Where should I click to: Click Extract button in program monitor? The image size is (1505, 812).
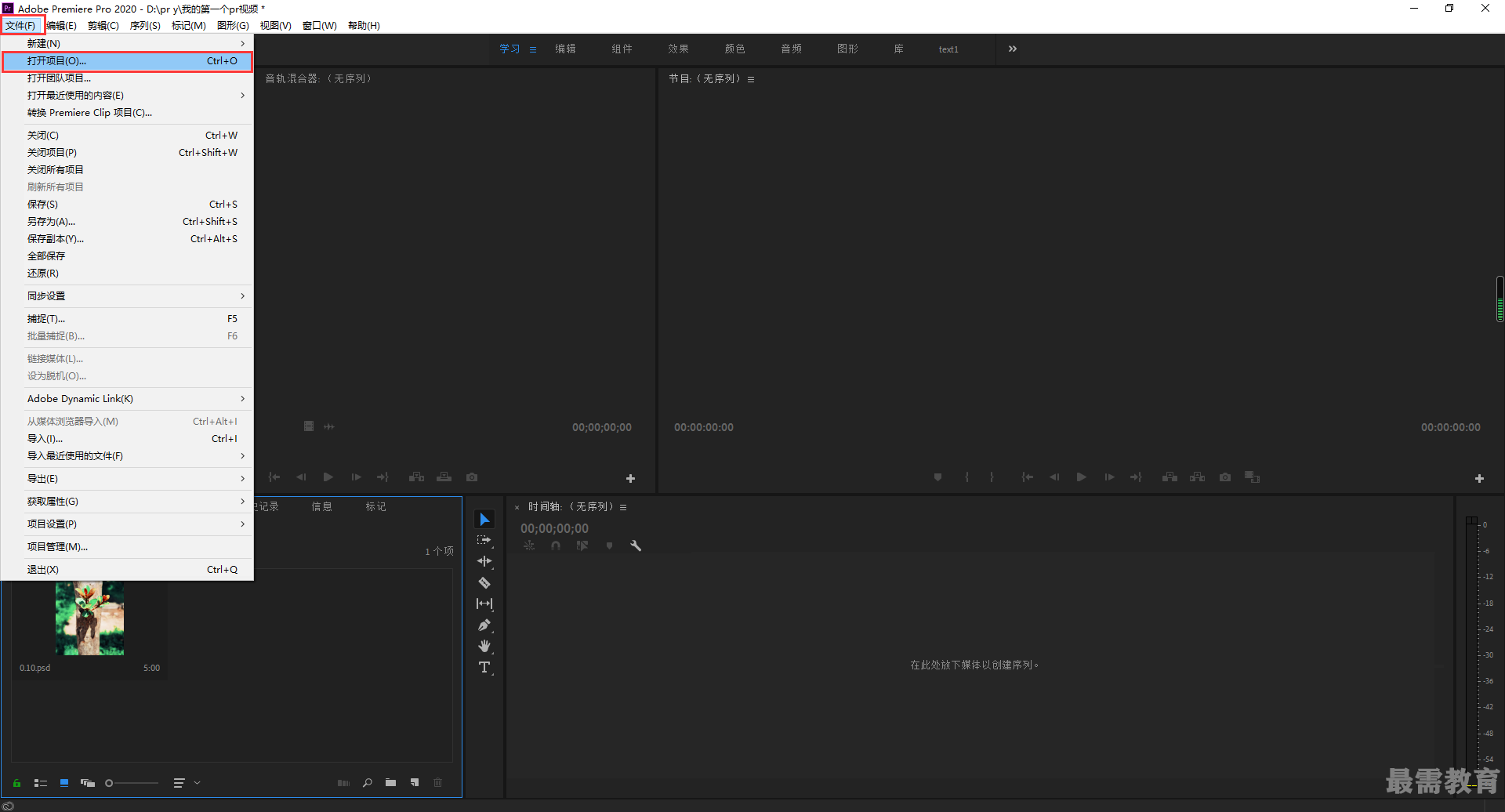(x=1198, y=477)
